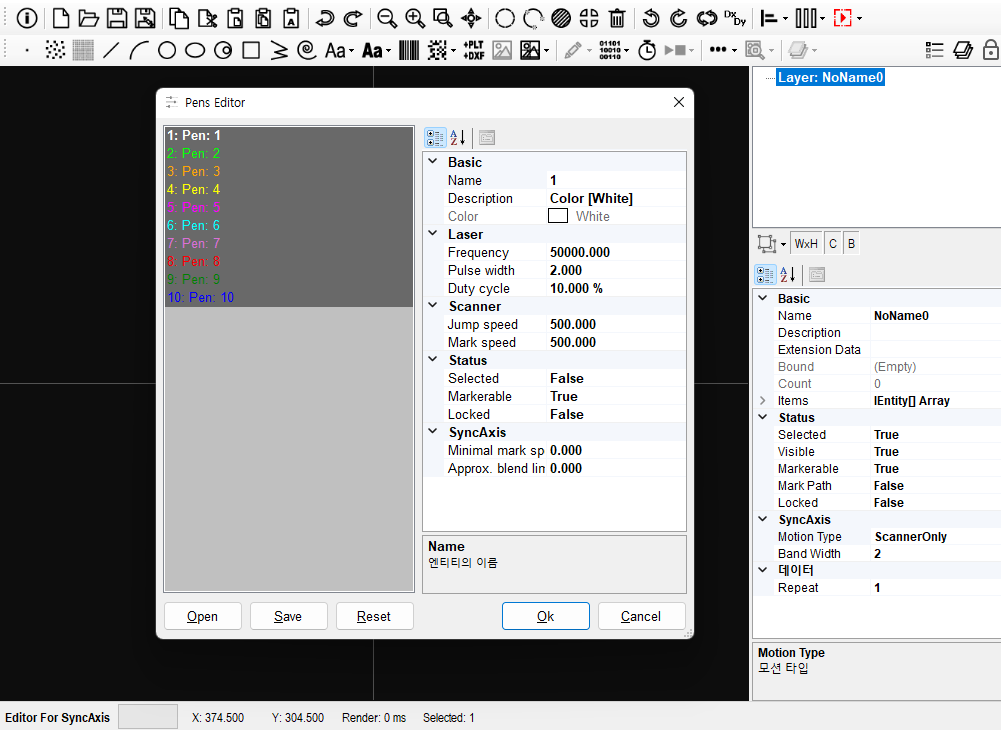Select Pen 1 in the pens list
1001x730 pixels.
coord(289,135)
